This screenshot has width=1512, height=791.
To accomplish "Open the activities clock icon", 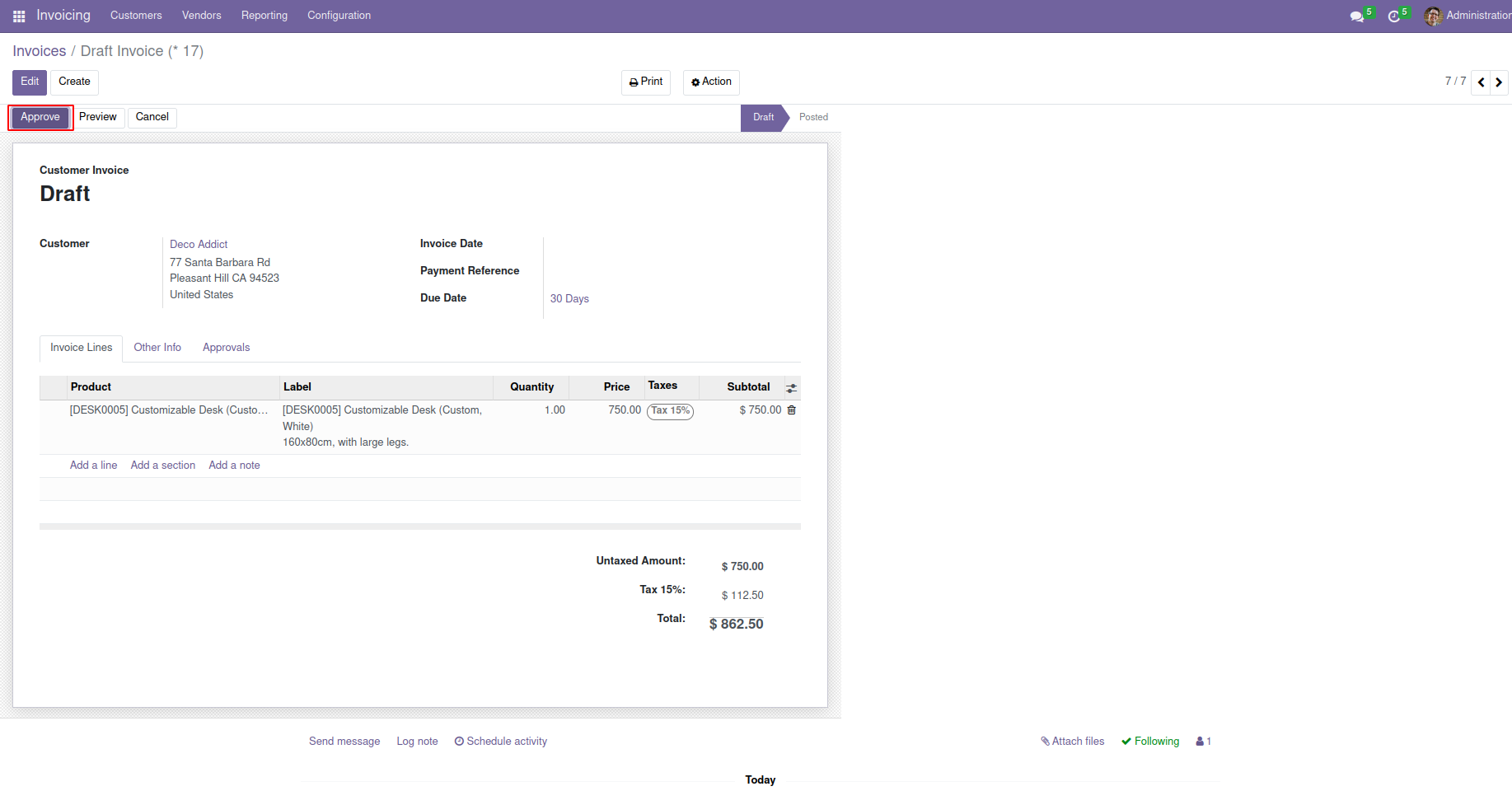I will click(1393, 16).
